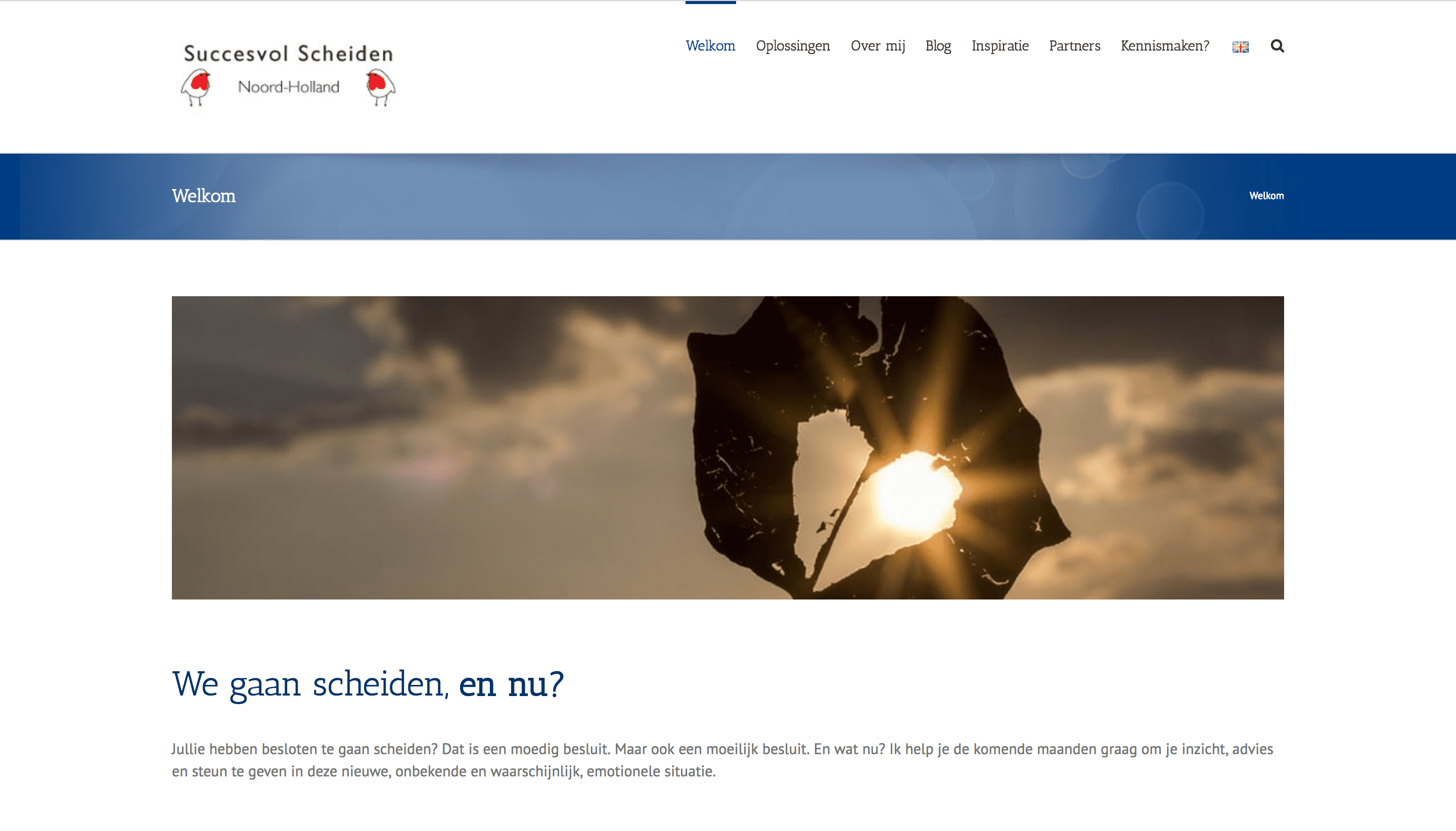The height and width of the screenshot is (831, 1456).
Task: Switch language via the English flag icon
Action: [1240, 47]
